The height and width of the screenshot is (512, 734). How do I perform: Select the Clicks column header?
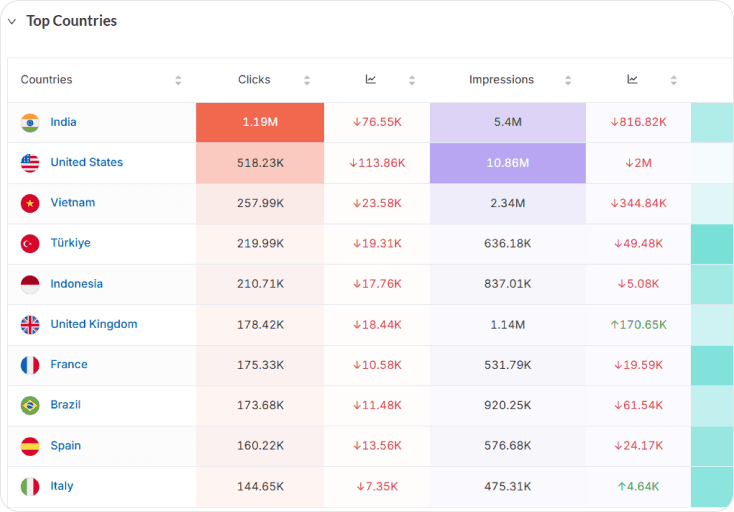point(254,80)
